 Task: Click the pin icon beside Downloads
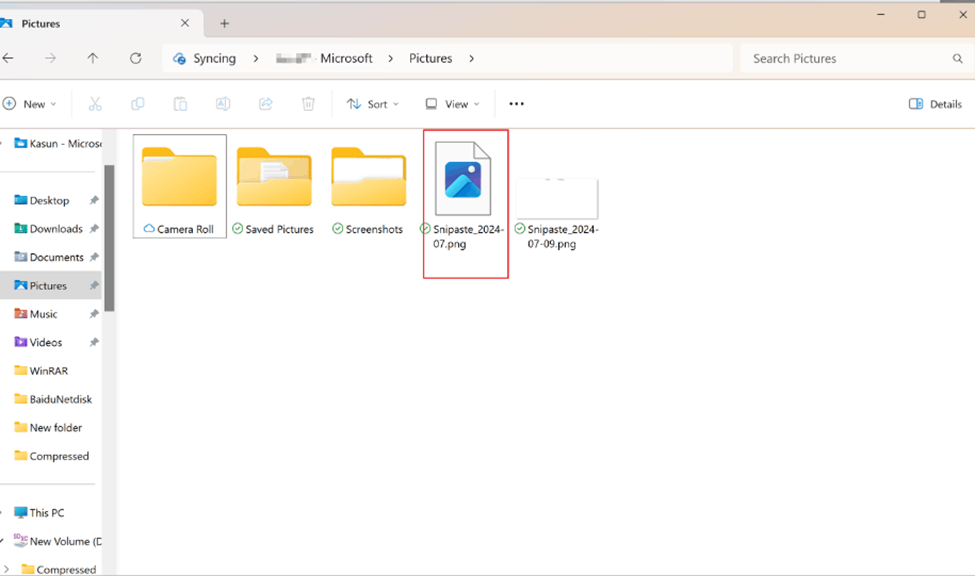94,229
